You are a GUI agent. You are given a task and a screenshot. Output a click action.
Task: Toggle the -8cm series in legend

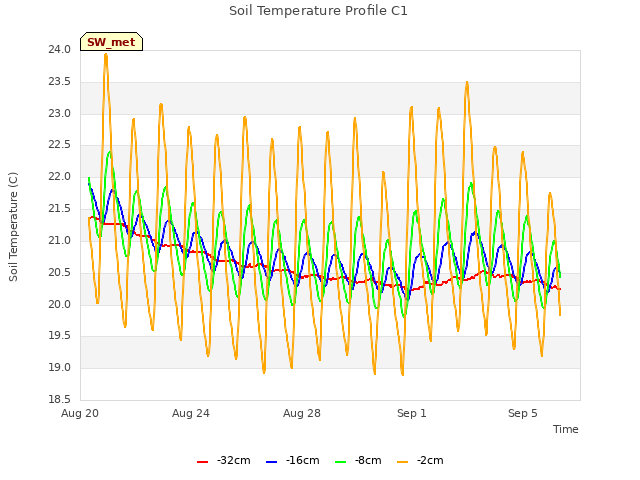coord(358,460)
